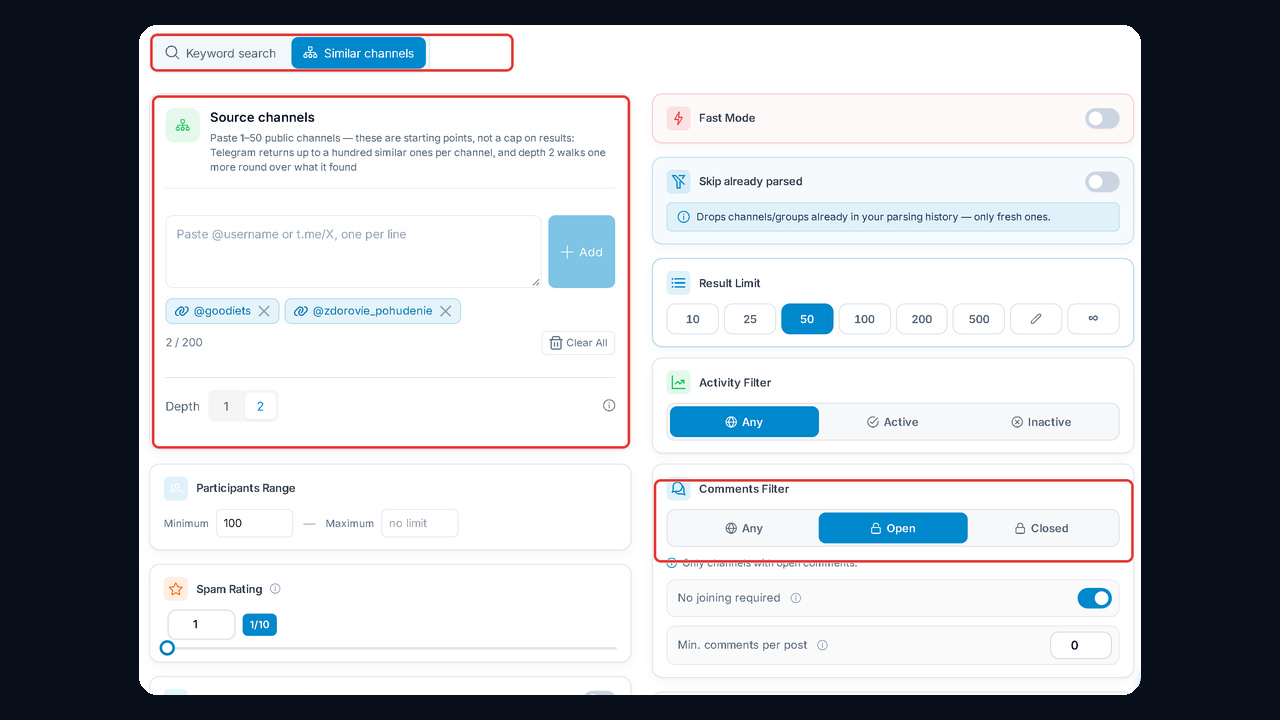Click the Result Limit list icon
Image resolution: width=1280 pixels, height=720 pixels.
coord(679,283)
